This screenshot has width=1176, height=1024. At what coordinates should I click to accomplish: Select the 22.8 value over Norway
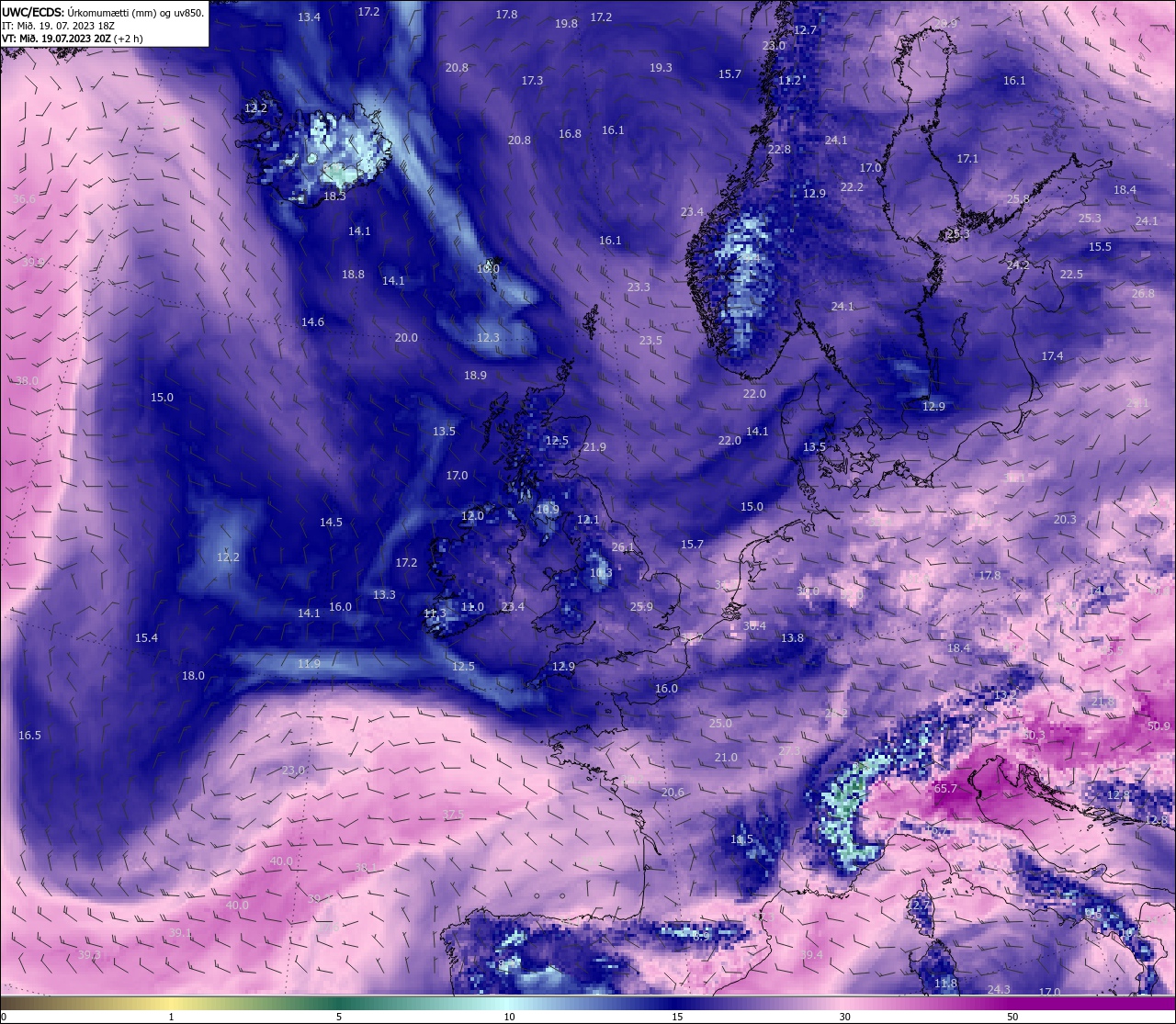[x=779, y=150]
